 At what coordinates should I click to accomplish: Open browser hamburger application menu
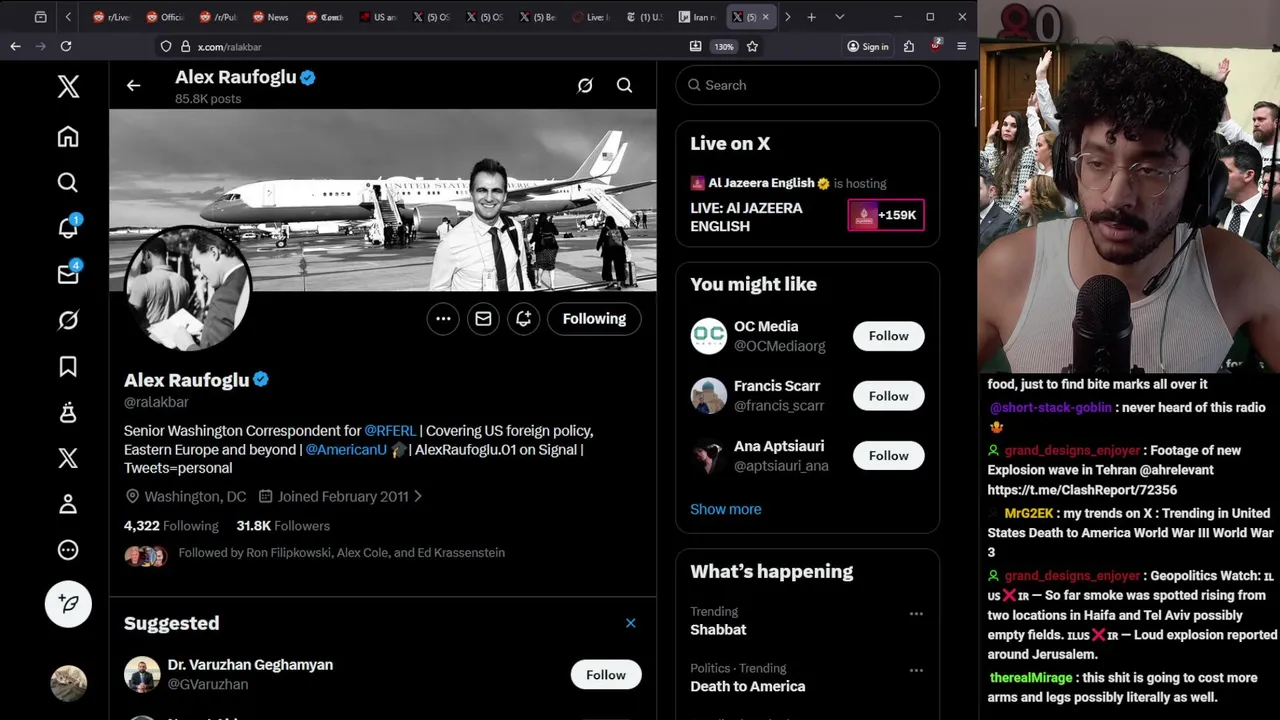[x=962, y=46]
